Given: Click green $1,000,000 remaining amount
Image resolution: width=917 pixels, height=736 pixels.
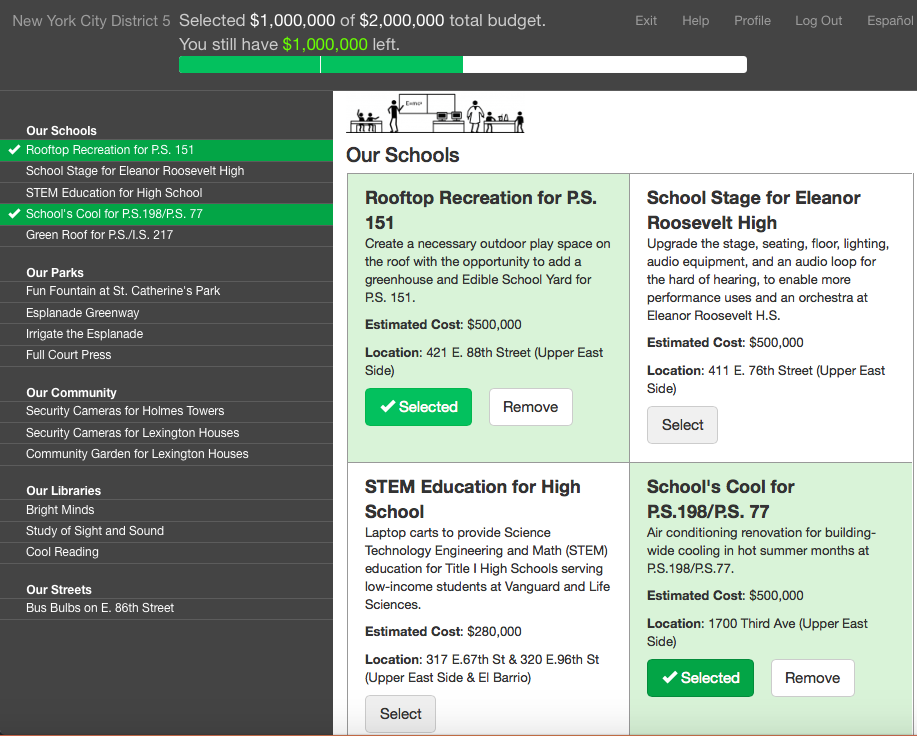Looking at the screenshot, I should (x=325, y=44).
